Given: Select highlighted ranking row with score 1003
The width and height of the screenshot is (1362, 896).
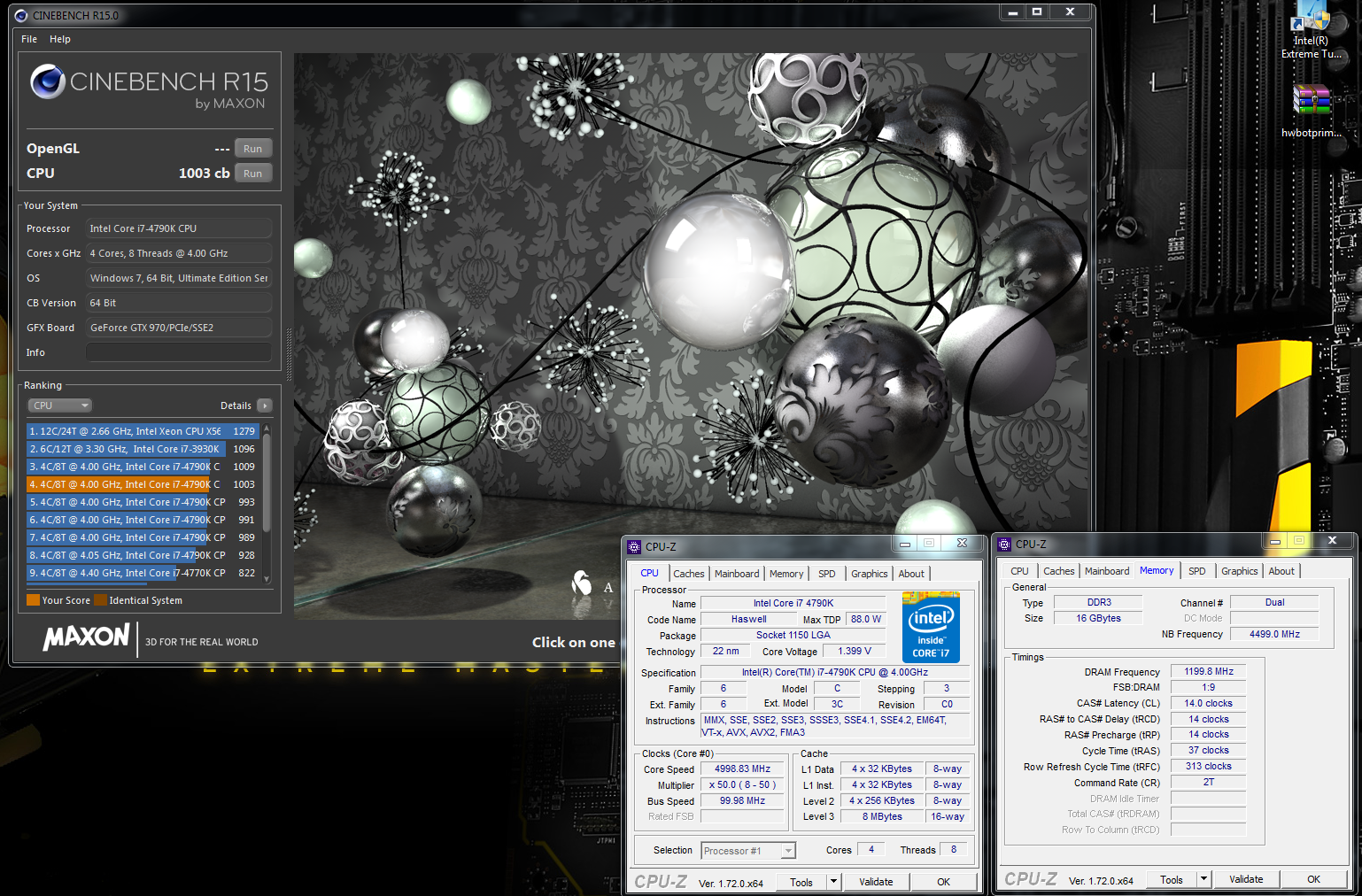Looking at the screenshot, I should pyautogui.click(x=143, y=484).
